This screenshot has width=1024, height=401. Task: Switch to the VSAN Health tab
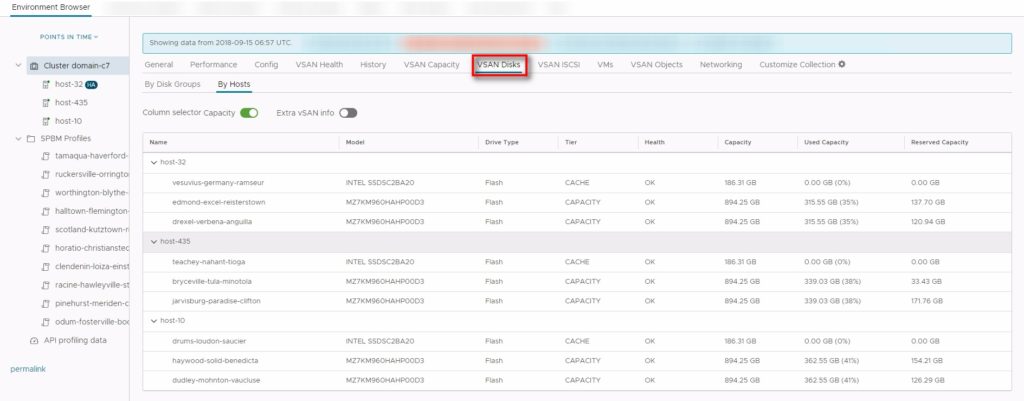tap(319, 65)
